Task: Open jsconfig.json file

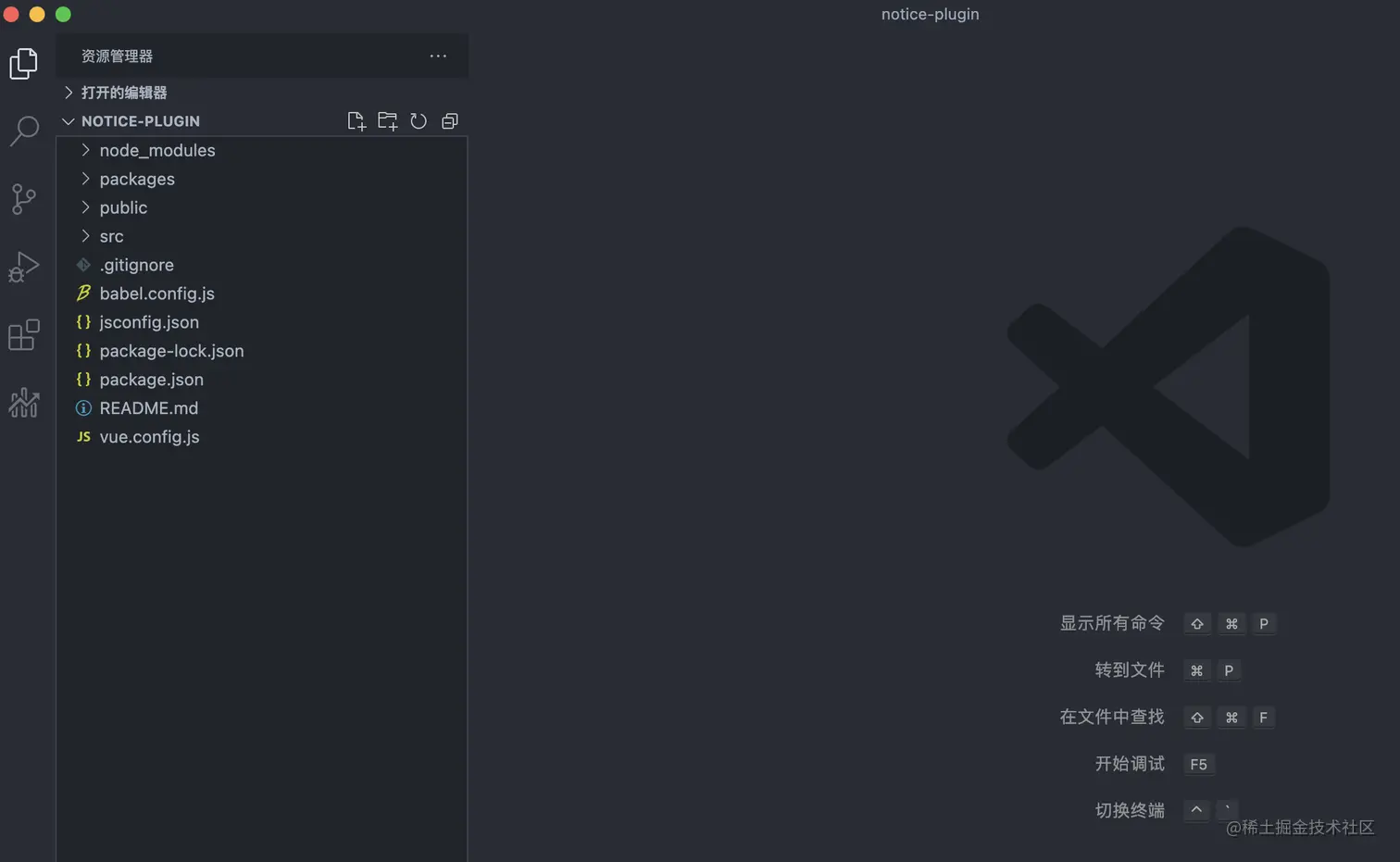Action: (x=262, y=322)
